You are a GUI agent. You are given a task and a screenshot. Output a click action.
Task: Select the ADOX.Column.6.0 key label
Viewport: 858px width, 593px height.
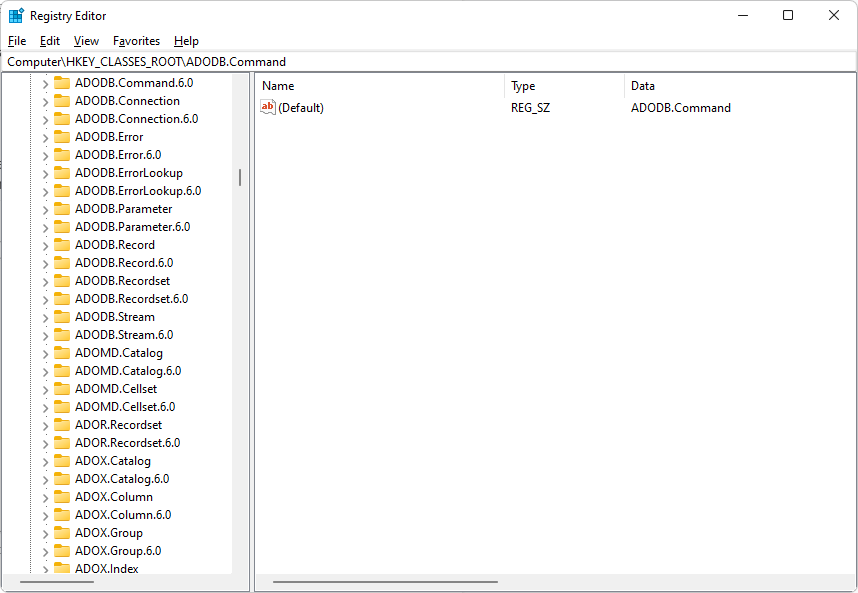coord(123,515)
